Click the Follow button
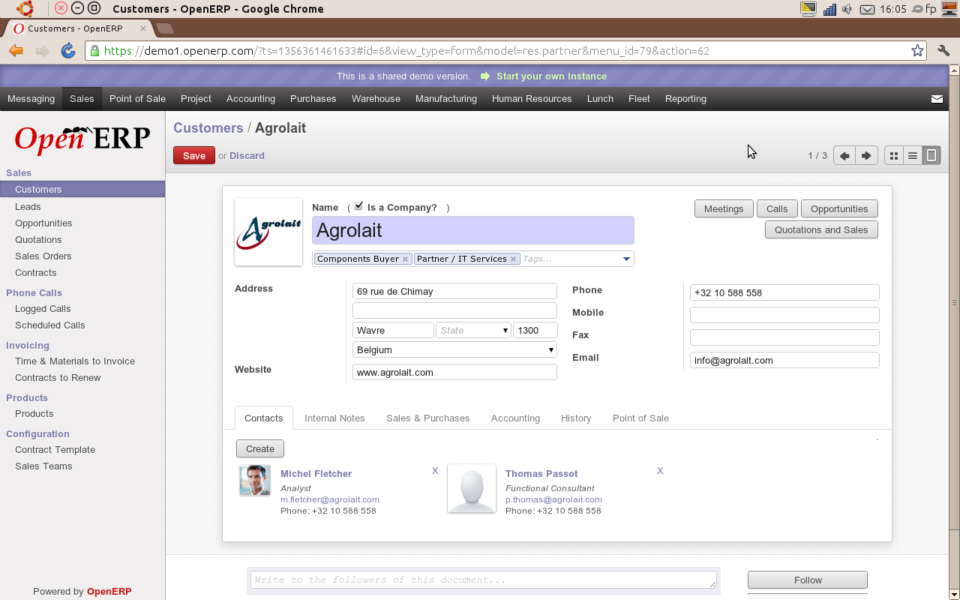Viewport: 960px width, 600px height. pos(808,580)
